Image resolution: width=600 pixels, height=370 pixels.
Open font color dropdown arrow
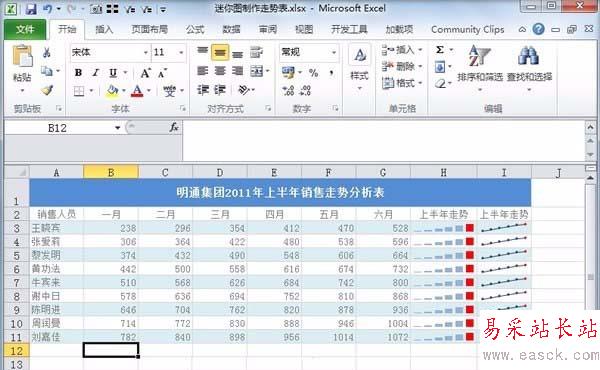point(149,91)
